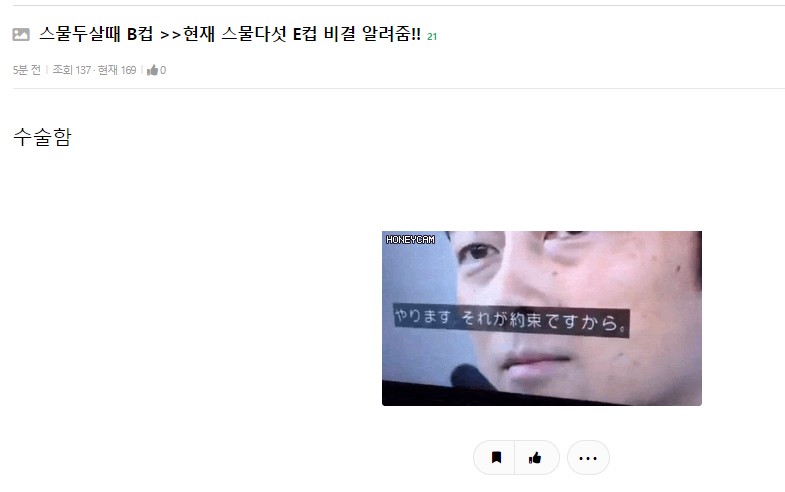Open the three-dots more options menu
The height and width of the screenshot is (492, 785).
pos(588,457)
